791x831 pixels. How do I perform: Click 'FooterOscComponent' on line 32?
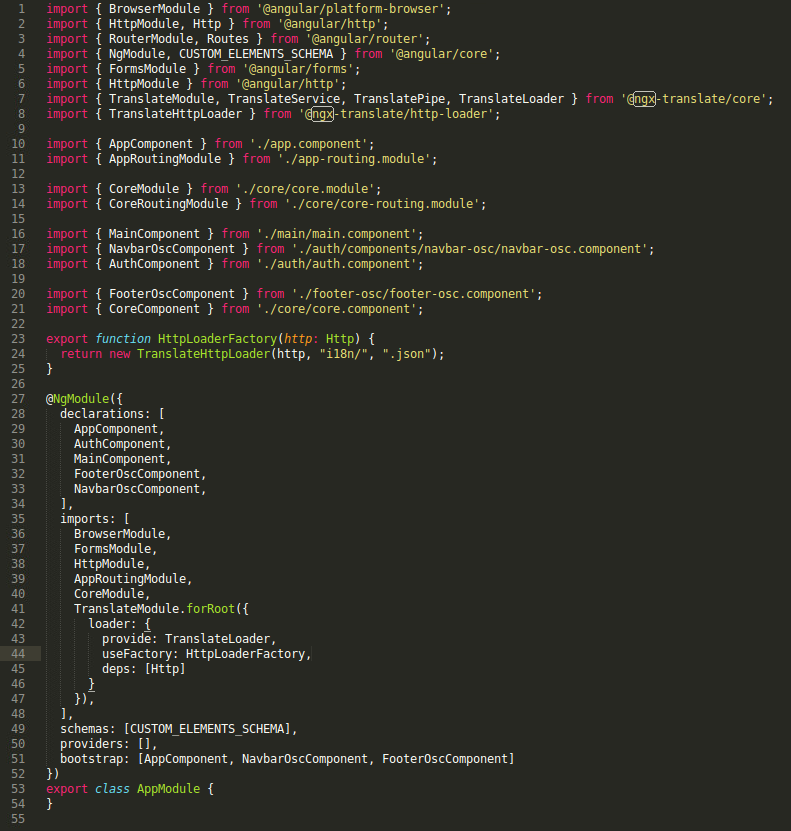[137, 474]
